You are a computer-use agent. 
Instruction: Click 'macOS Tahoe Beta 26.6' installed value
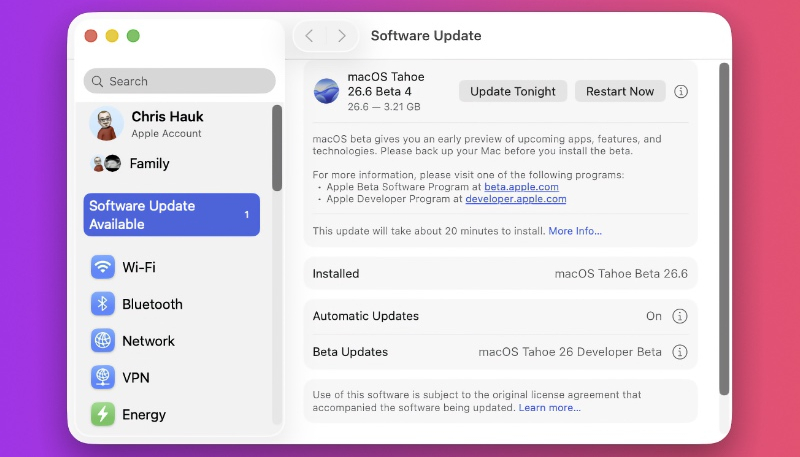pos(621,273)
